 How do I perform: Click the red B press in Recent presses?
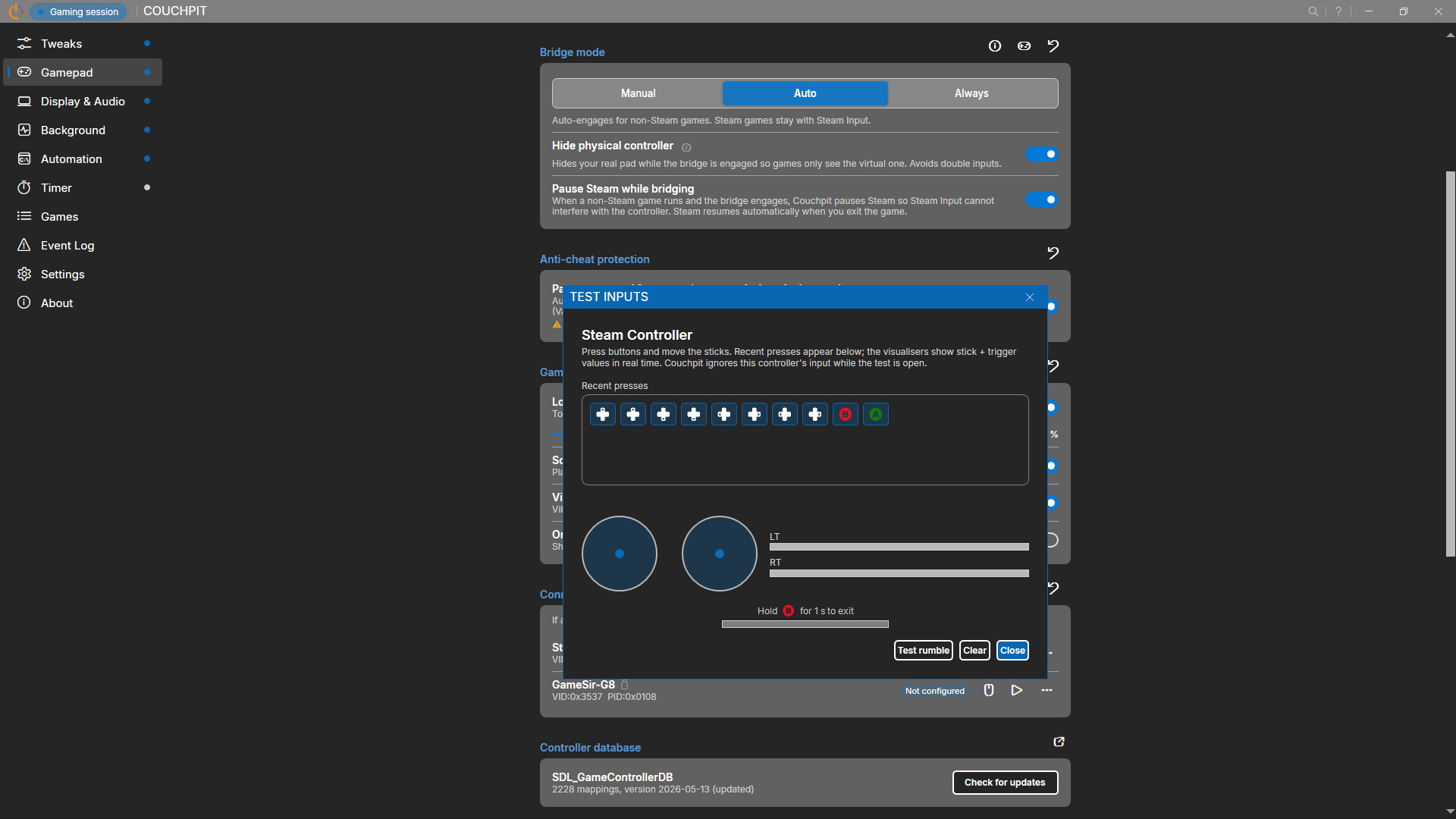tap(846, 414)
